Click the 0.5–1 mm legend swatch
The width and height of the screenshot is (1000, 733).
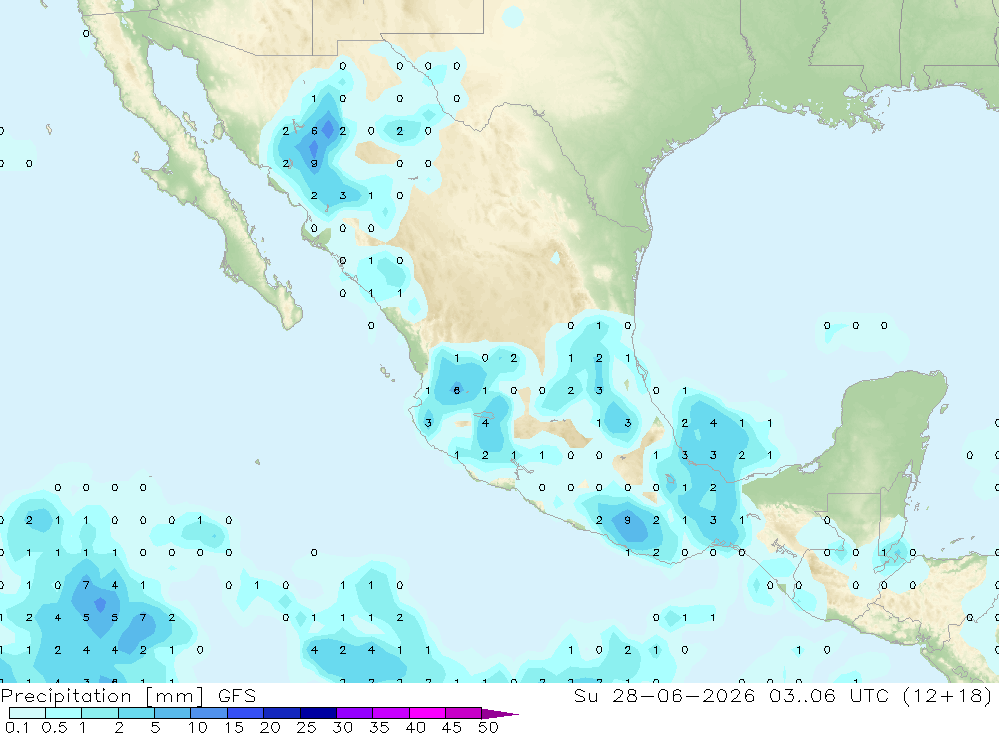pos(64,713)
